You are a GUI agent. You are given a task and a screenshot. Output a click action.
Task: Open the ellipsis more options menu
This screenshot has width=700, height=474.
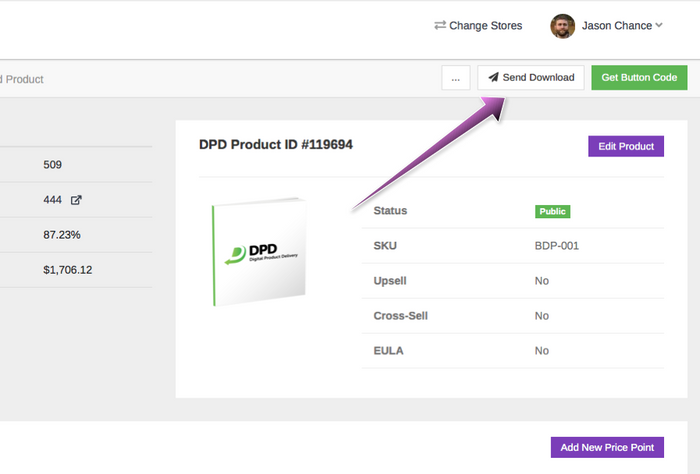(456, 78)
